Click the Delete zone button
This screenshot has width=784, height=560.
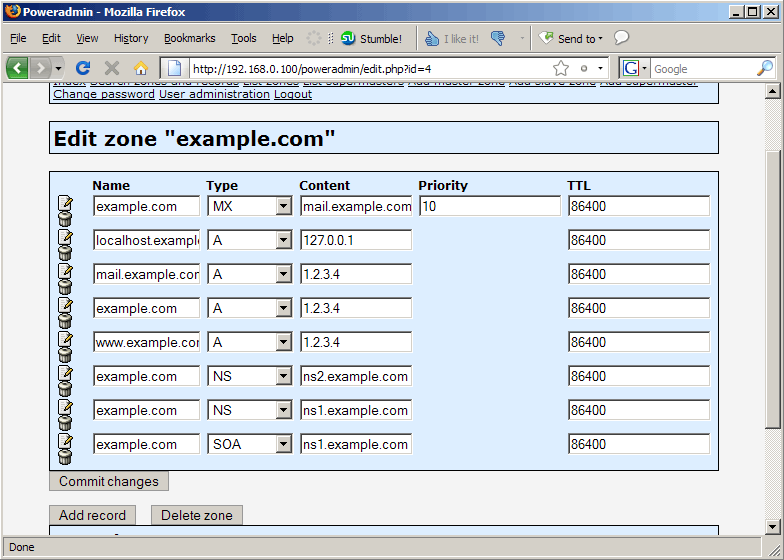(x=196, y=515)
